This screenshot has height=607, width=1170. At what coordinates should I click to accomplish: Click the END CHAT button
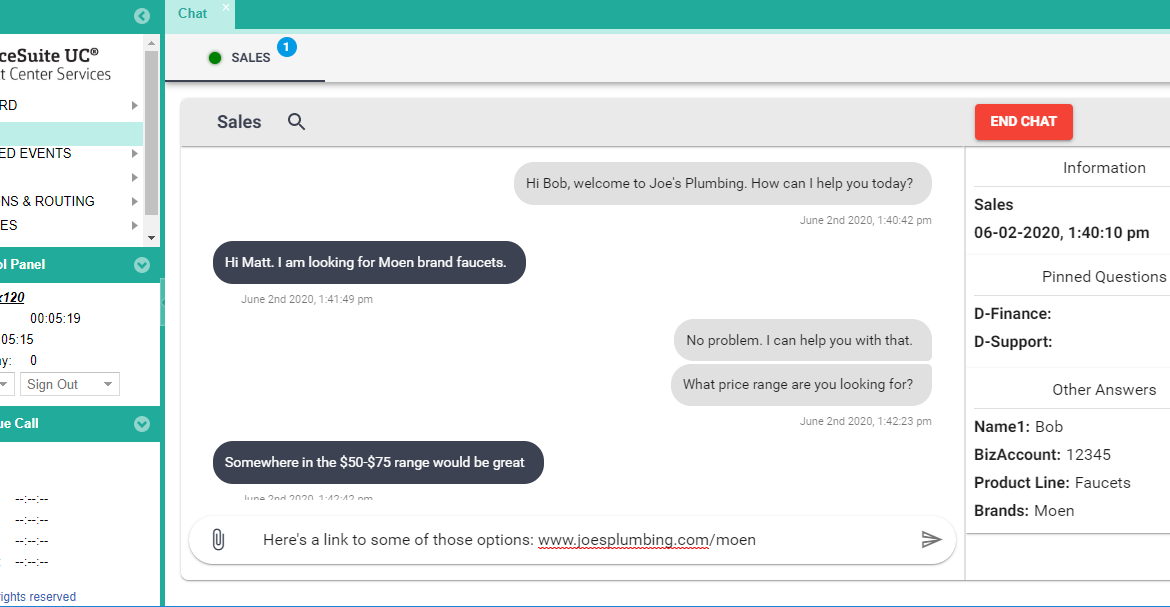[1023, 122]
